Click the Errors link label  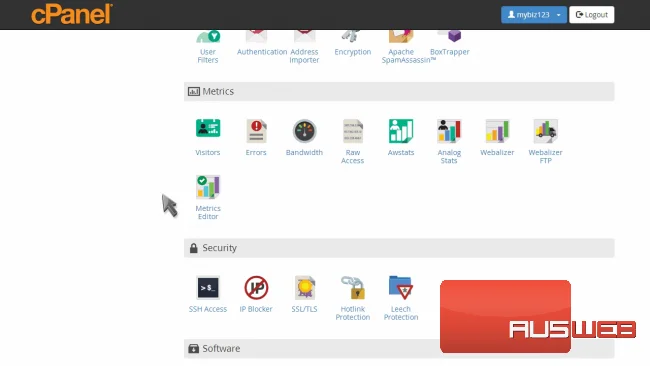pyautogui.click(x=256, y=153)
